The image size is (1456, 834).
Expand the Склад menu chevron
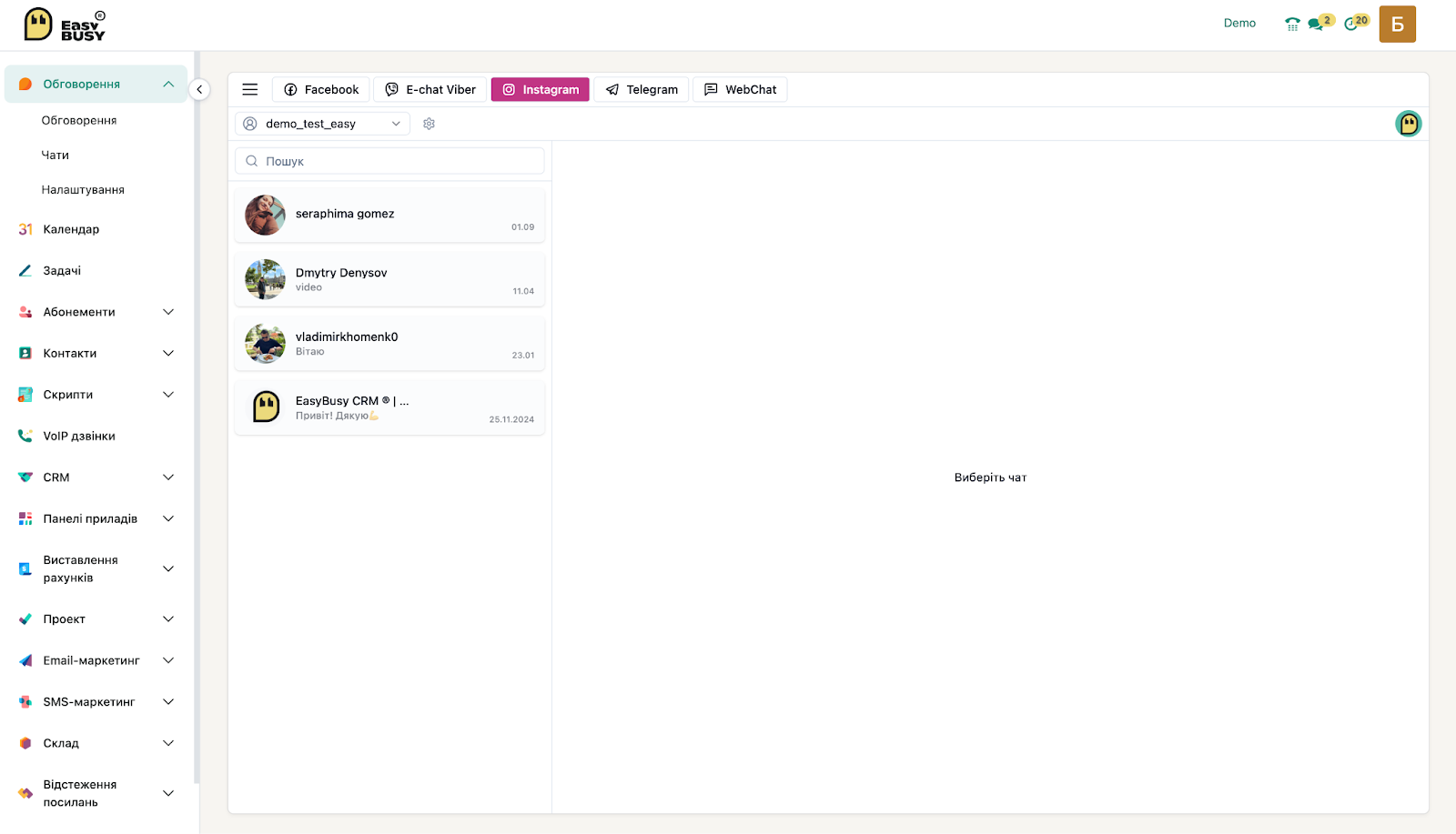[168, 743]
